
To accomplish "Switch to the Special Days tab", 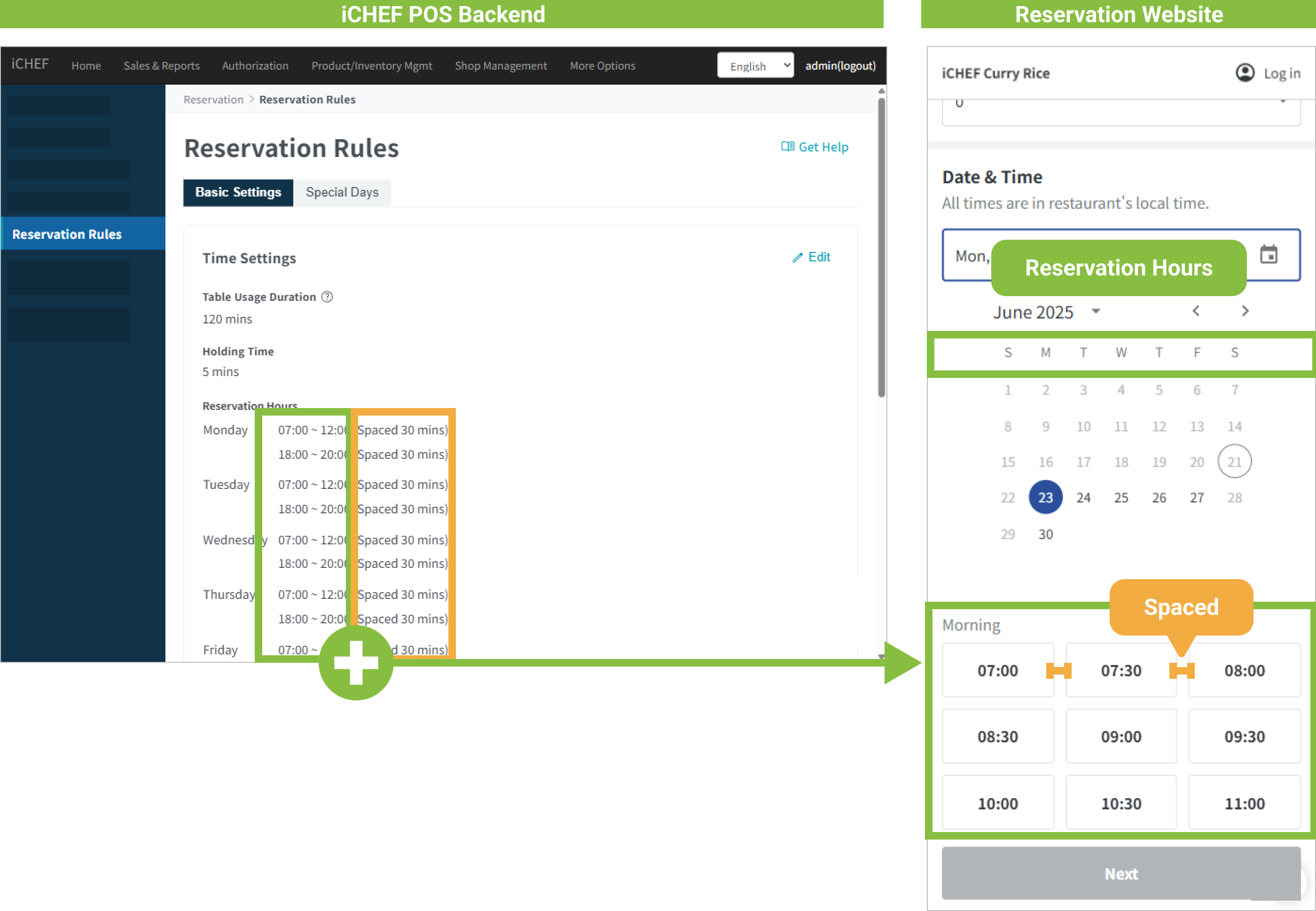I will (342, 192).
